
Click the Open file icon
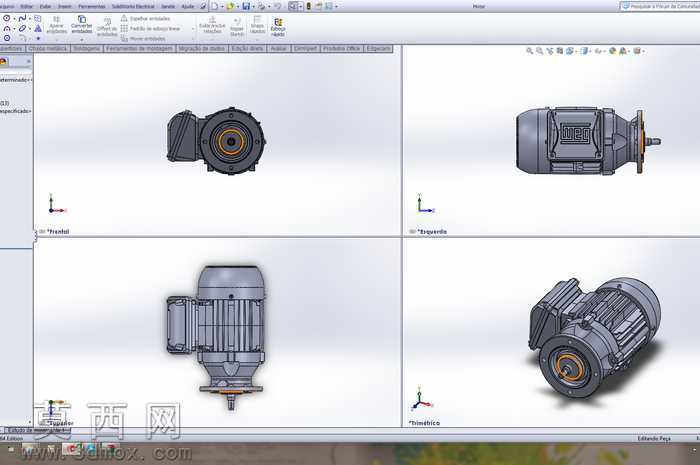pyautogui.click(x=230, y=6)
